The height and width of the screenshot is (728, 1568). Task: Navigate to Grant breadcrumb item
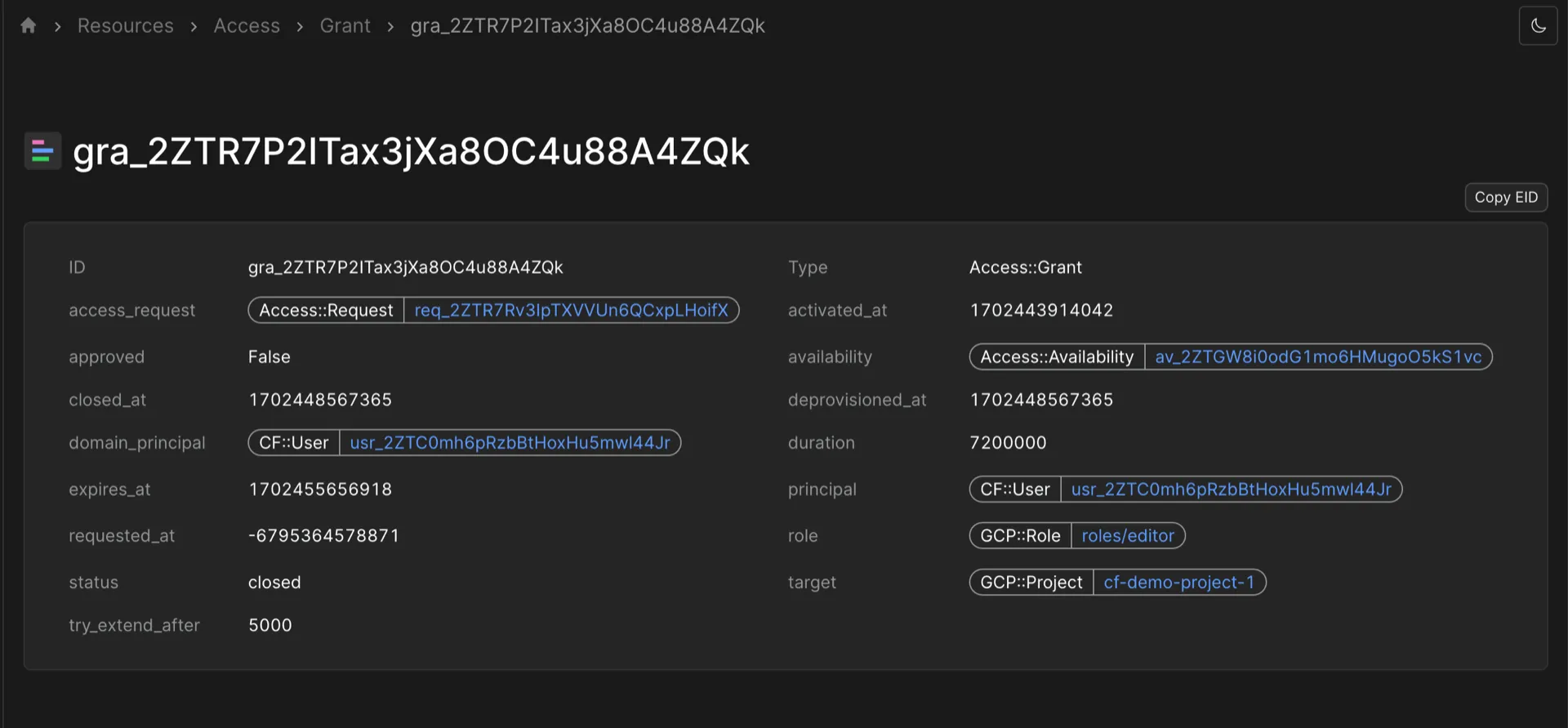[x=345, y=26]
